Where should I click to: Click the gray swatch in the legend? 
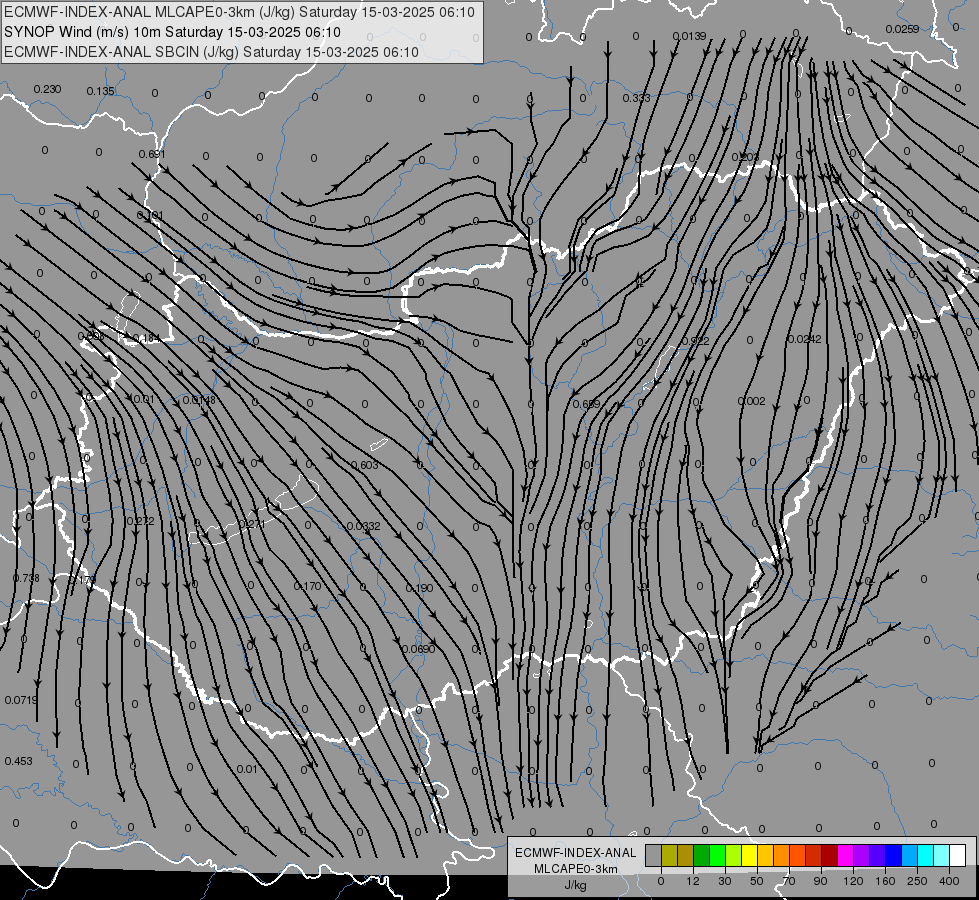point(654,856)
